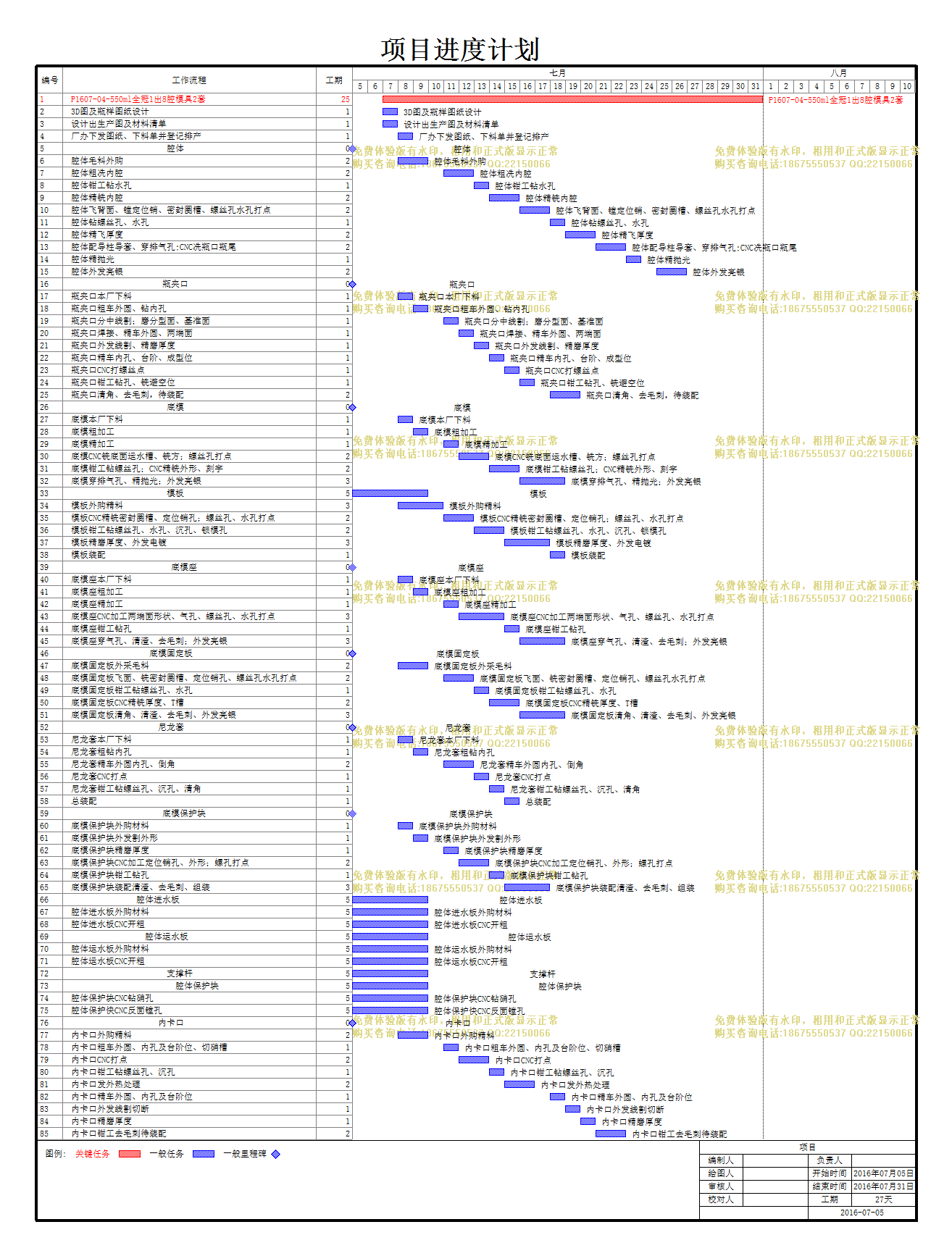The width and height of the screenshot is (952, 1256).
Task: Click the 八月 month header
Action: click(839, 73)
